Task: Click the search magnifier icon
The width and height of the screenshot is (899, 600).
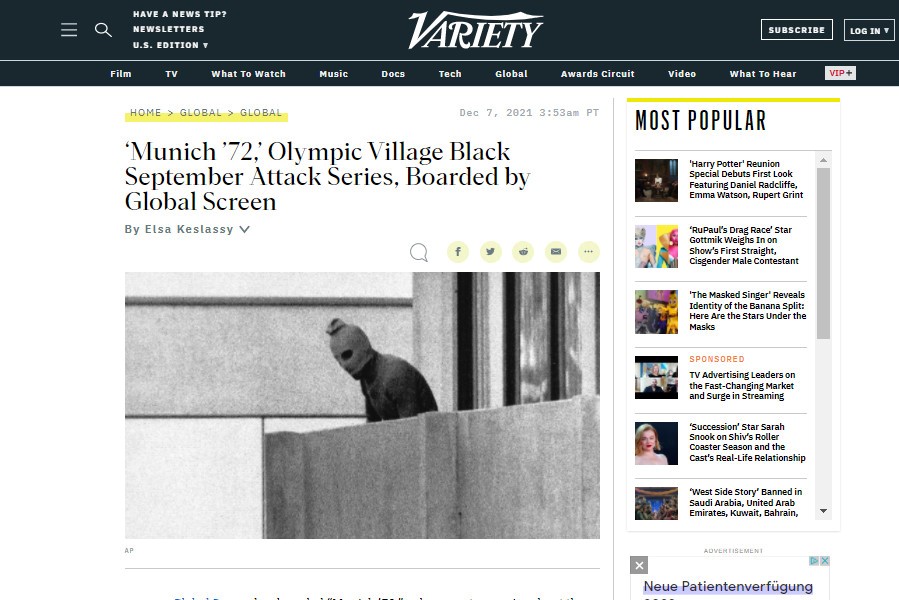Action: point(103,30)
